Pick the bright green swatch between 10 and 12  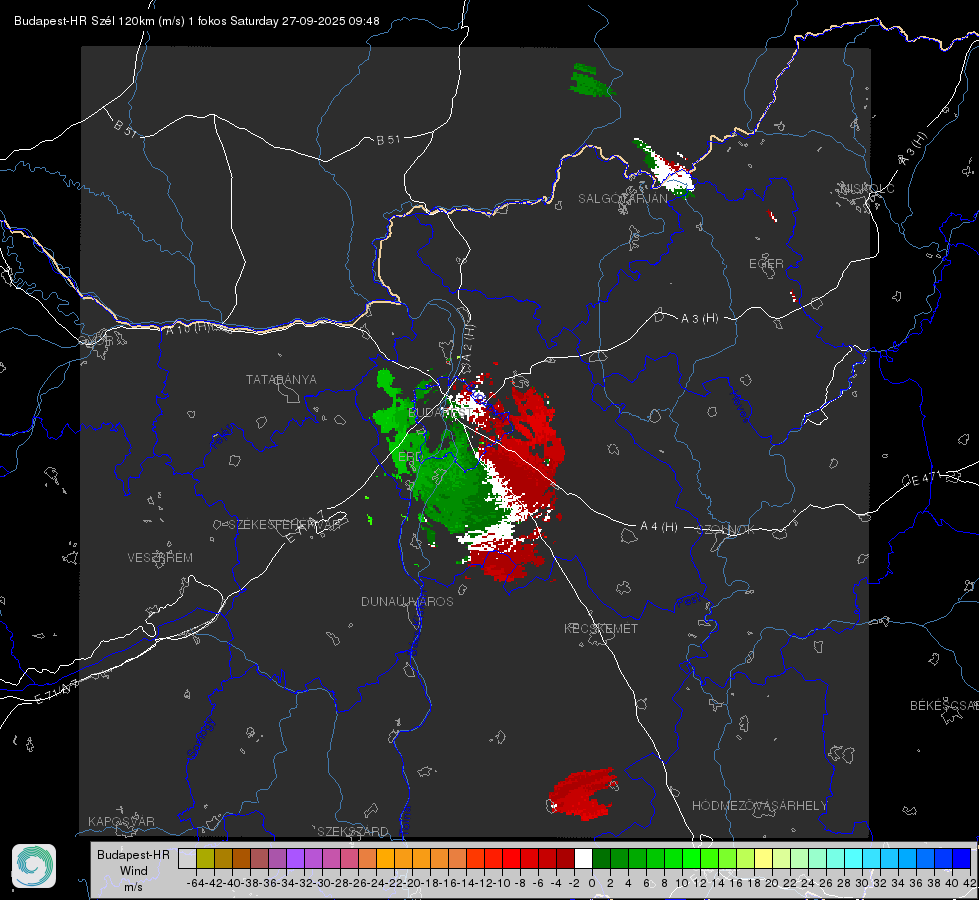pos(692,859)
